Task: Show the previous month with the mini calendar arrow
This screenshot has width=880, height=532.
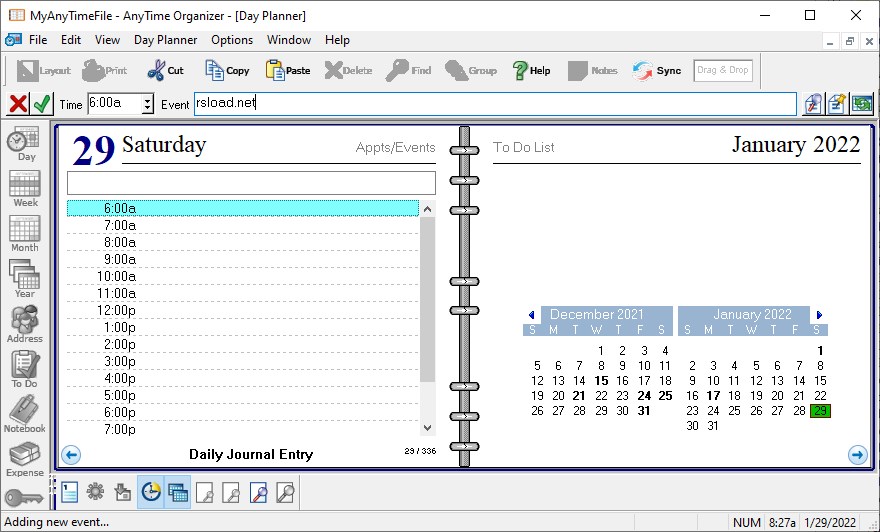Action: point(531,315)
